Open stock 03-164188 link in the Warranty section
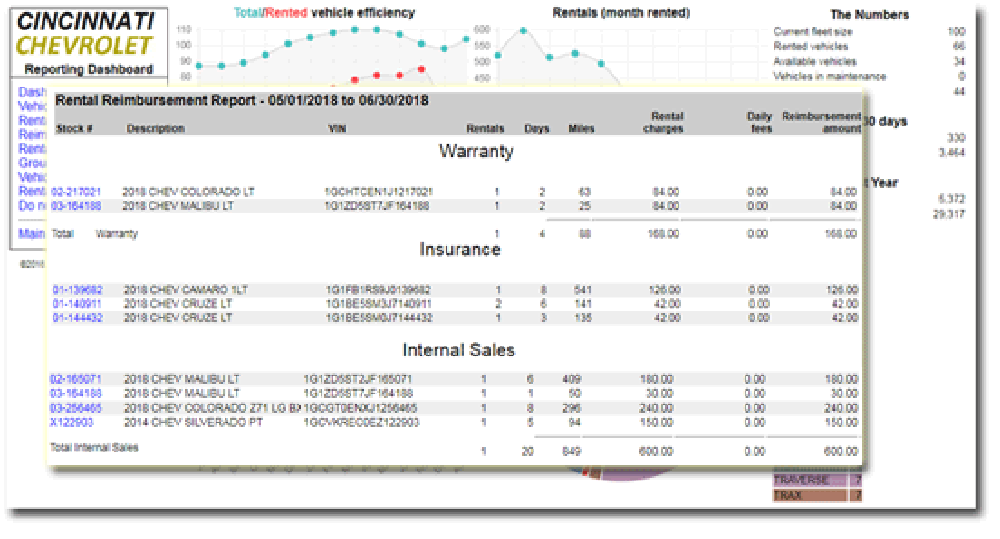This screenshot has width=1000, height=539. [x=76, y=206]
